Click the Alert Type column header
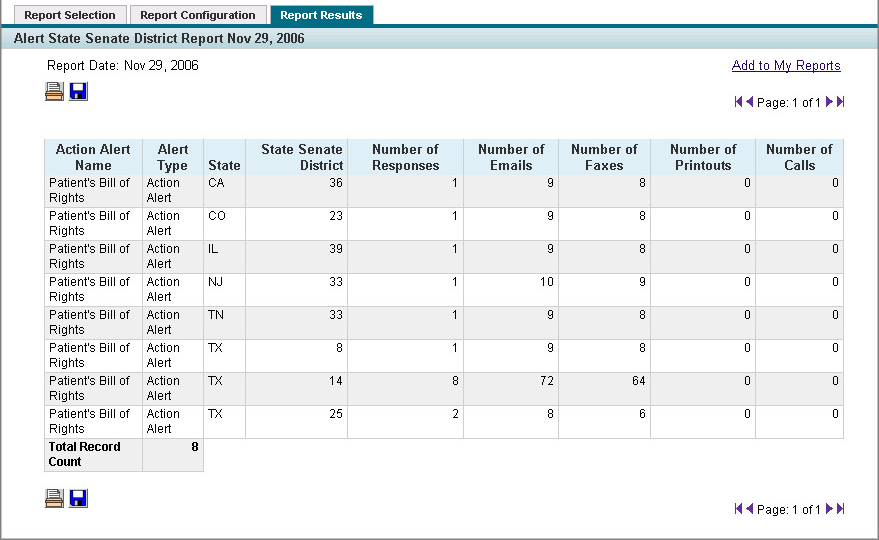This screenshot has height=540, width=879. point(173,158)
